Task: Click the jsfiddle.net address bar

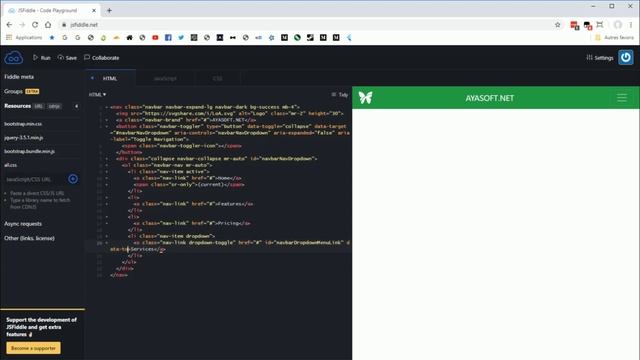Action: tap(306, 25)
